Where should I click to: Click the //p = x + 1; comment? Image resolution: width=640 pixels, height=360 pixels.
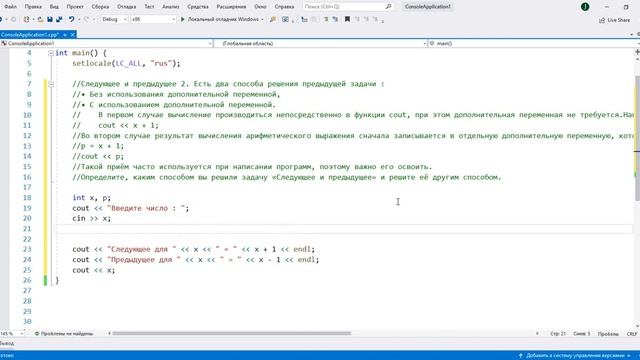click(98, 146)
